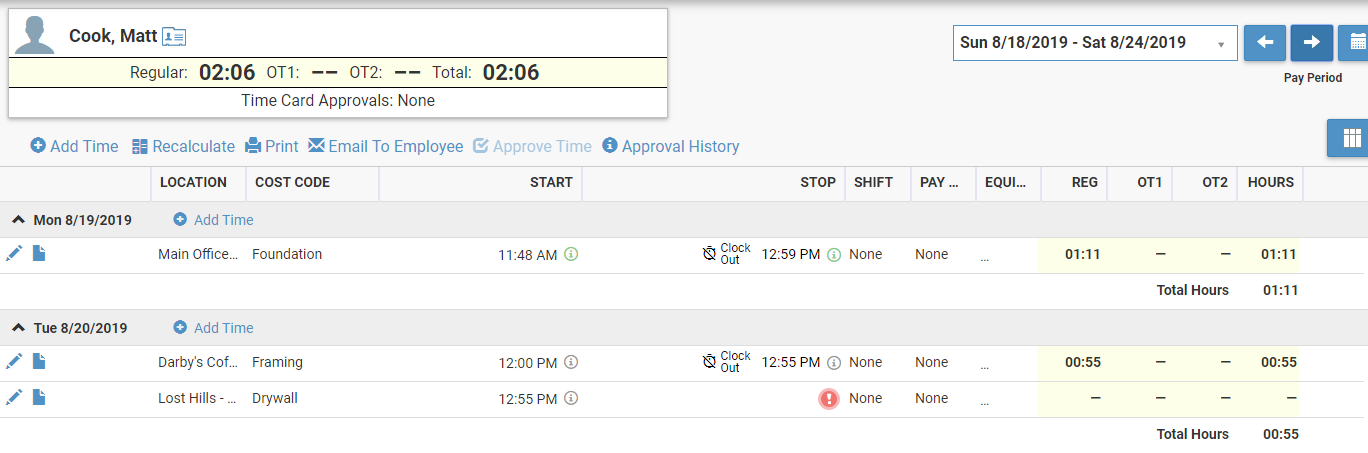Image resolution: width=1368 pixels, height=453 pixels.
Task: Open the calendar date picker icon
Action: point(1357,43)
